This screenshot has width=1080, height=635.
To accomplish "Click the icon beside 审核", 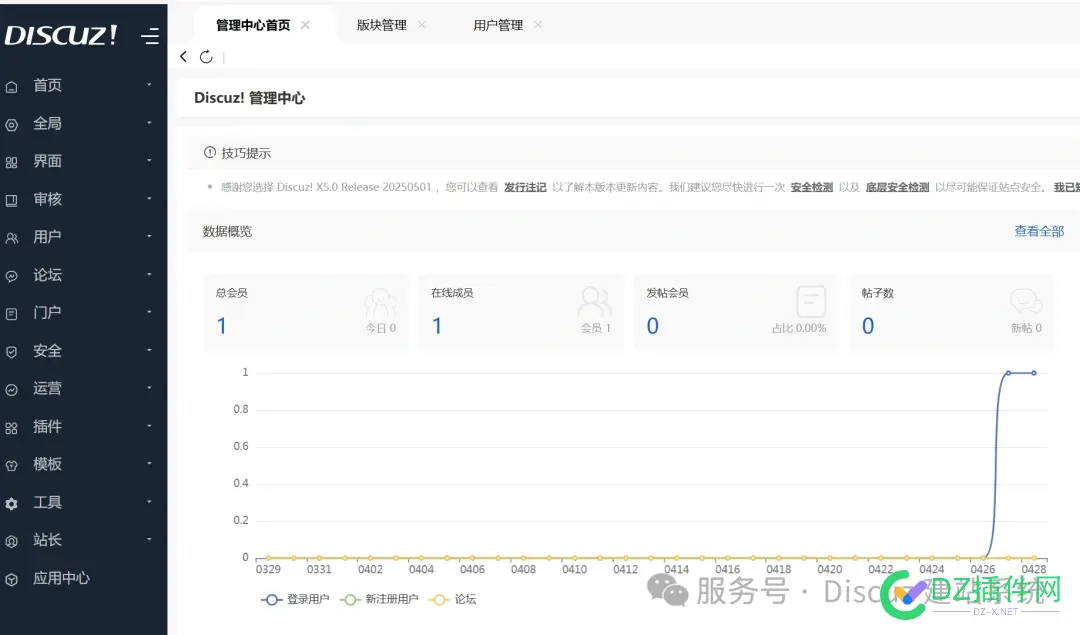I will coord(12,200).
